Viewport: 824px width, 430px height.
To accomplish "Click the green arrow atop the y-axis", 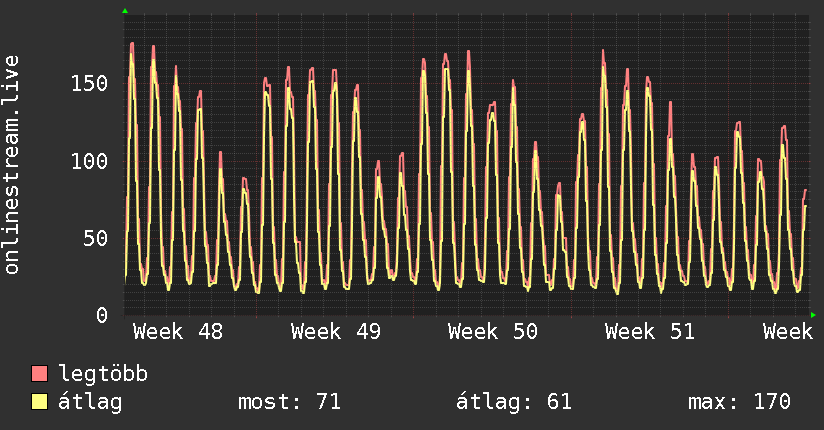I will click(x=125, y=11).
